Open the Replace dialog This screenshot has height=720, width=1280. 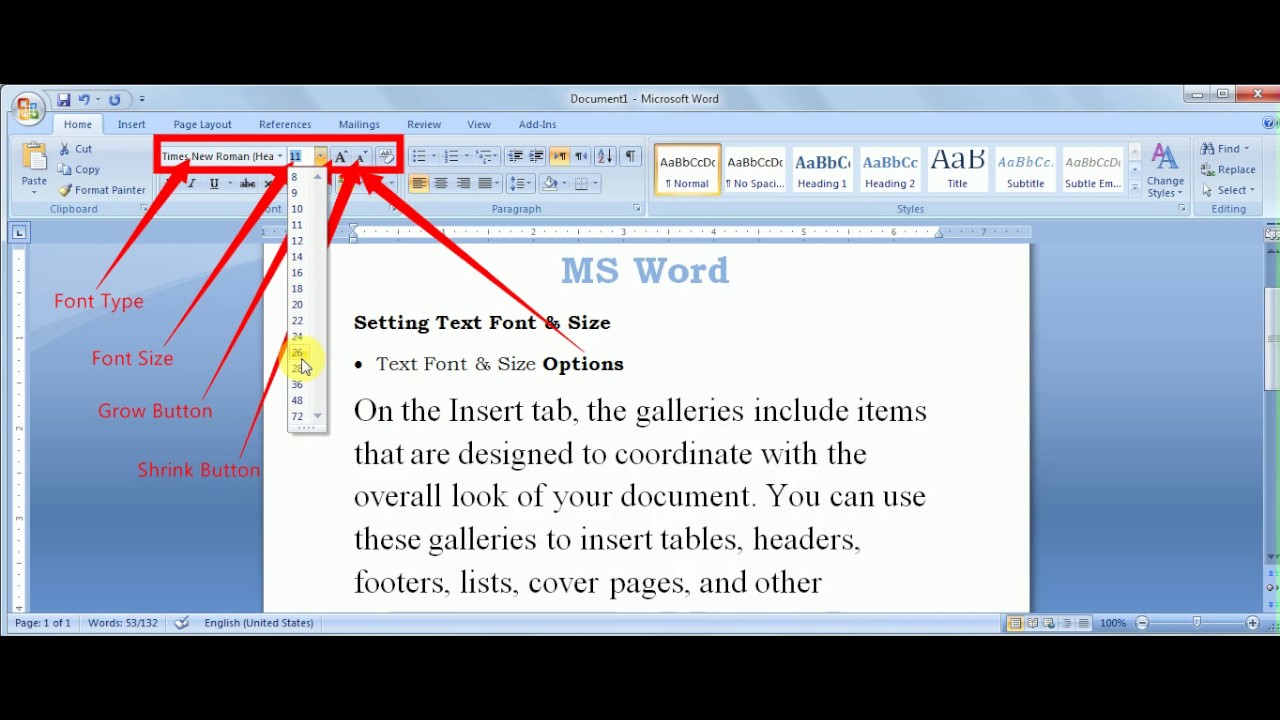tap(1229, 170)
